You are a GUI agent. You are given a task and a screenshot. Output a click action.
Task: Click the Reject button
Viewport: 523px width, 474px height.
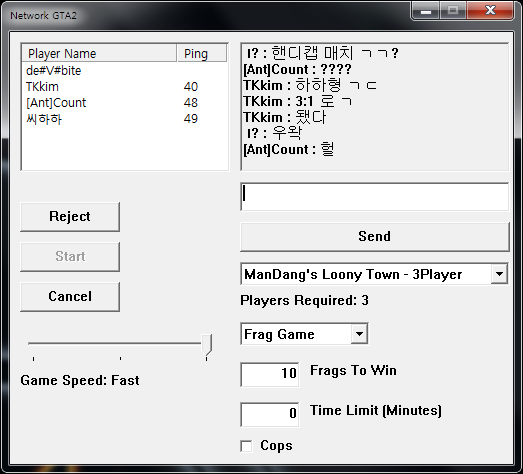click(70, 216)
